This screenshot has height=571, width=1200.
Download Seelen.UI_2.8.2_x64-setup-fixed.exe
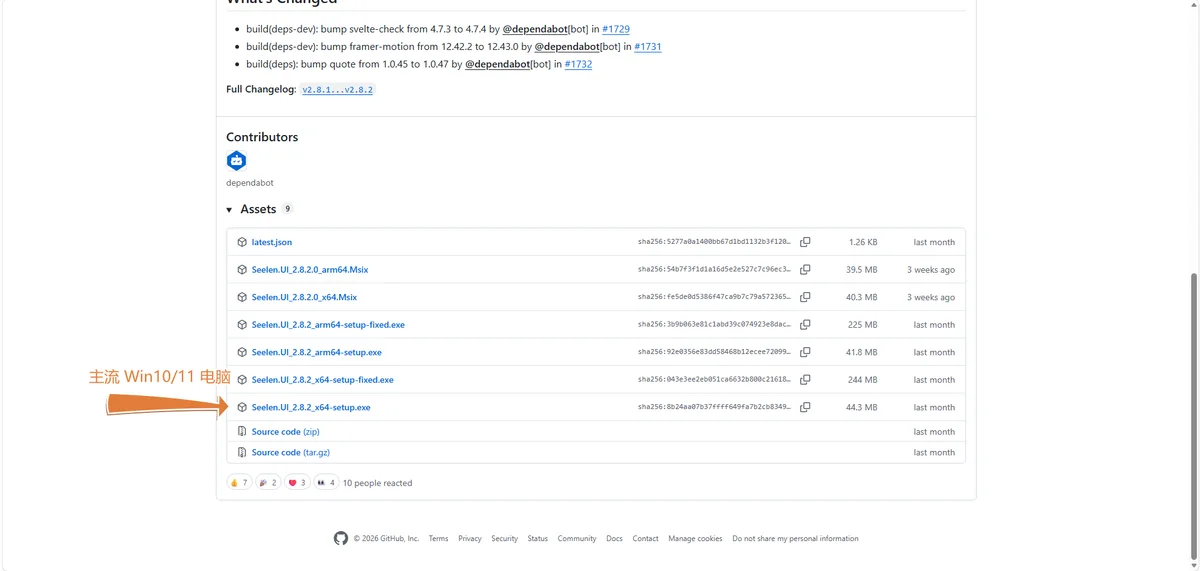pos(323,380)
